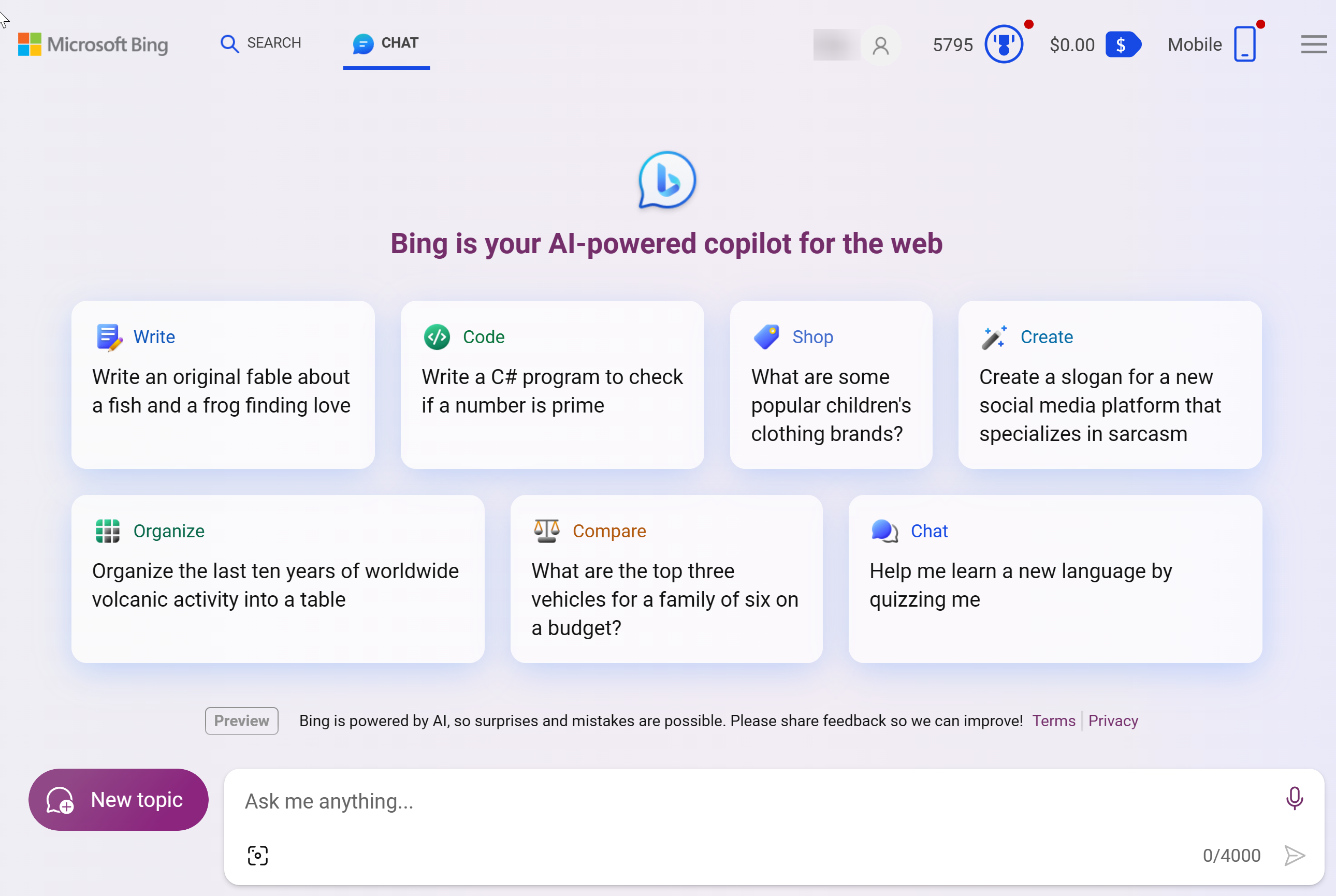1336x896 pixels.
Task: Click the Mobile label
Action: [1194, 45]
